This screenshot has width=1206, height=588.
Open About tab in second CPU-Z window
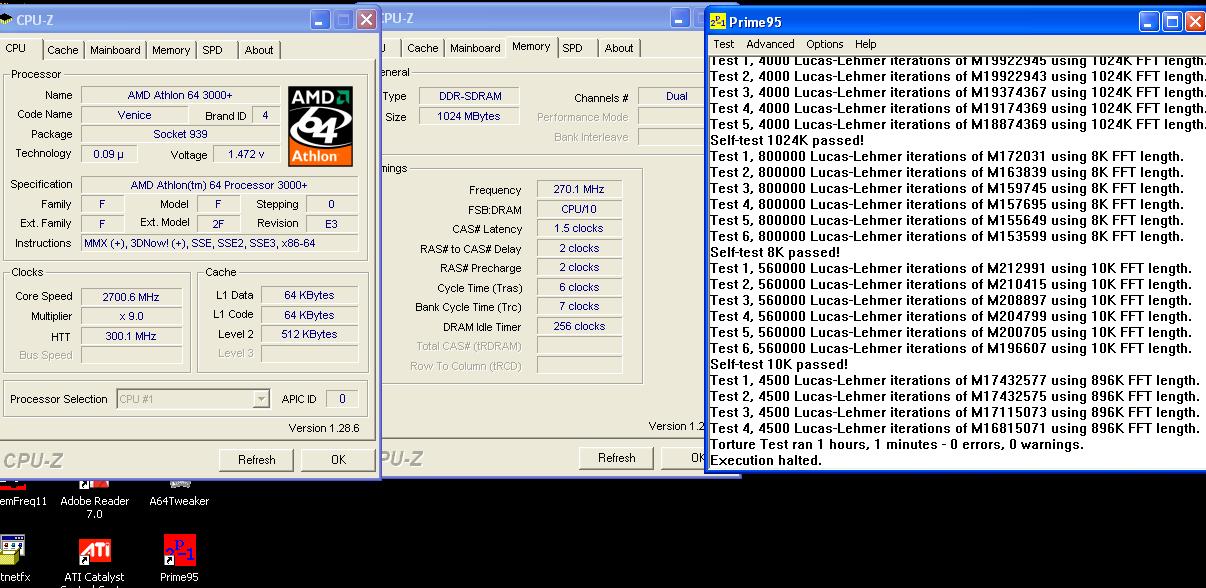click(619, 48)
